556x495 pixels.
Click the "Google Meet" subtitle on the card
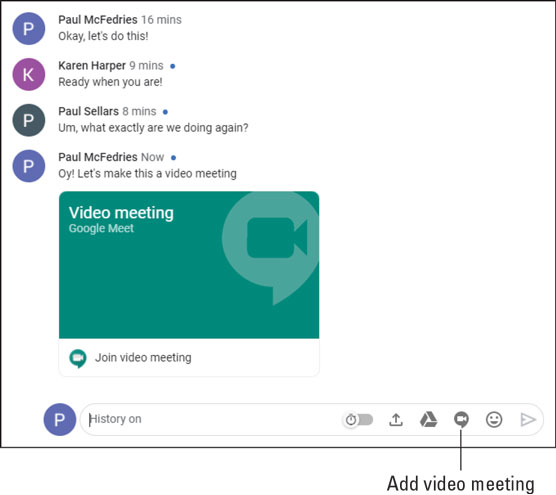(x=101, y=228)
